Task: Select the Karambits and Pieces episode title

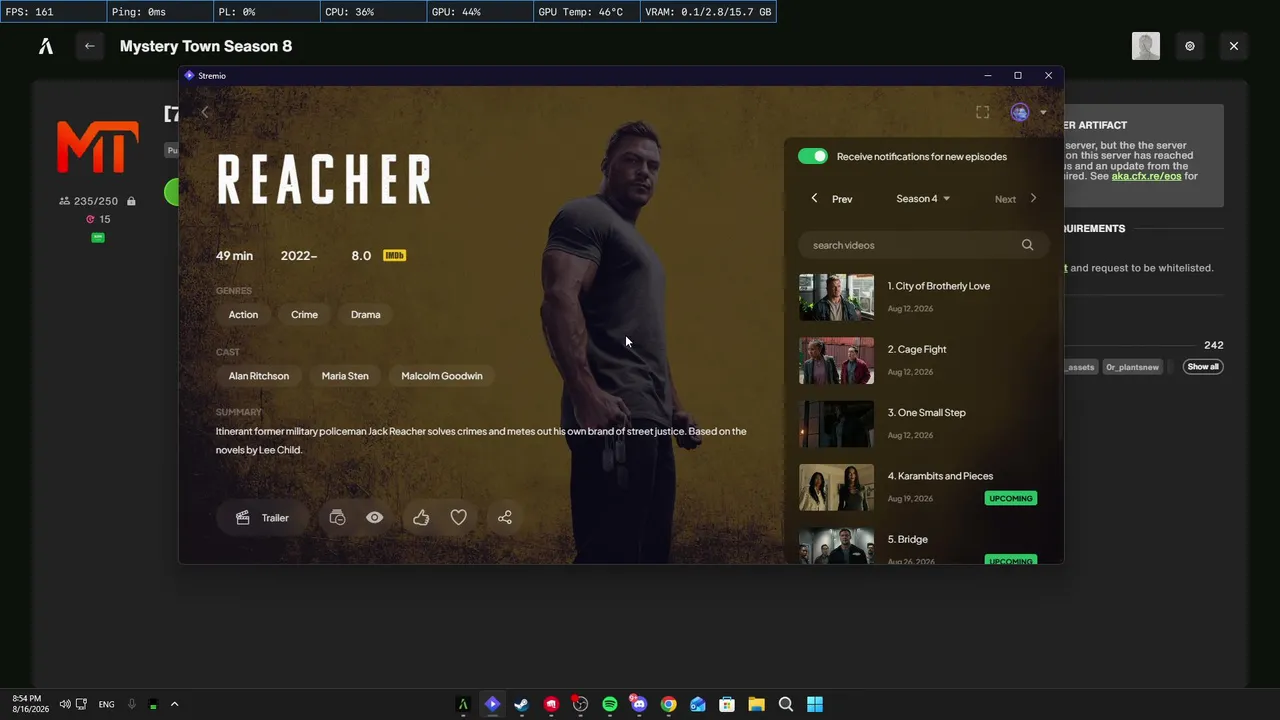Action: pos(940,476)
